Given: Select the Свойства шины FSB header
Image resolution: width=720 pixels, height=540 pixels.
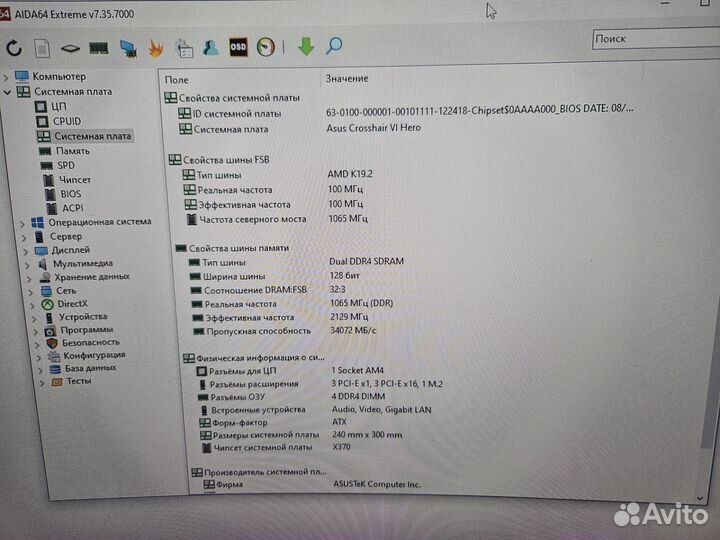Looking at the screenshot, I should coord(219,160).
